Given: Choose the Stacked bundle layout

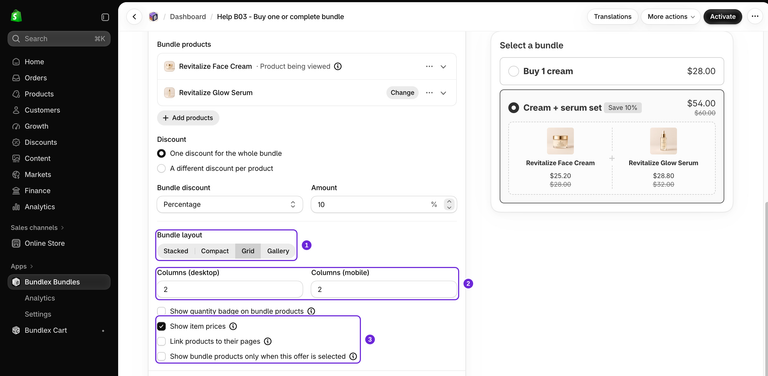Looking at the screenshot, I should click(176, 251).
